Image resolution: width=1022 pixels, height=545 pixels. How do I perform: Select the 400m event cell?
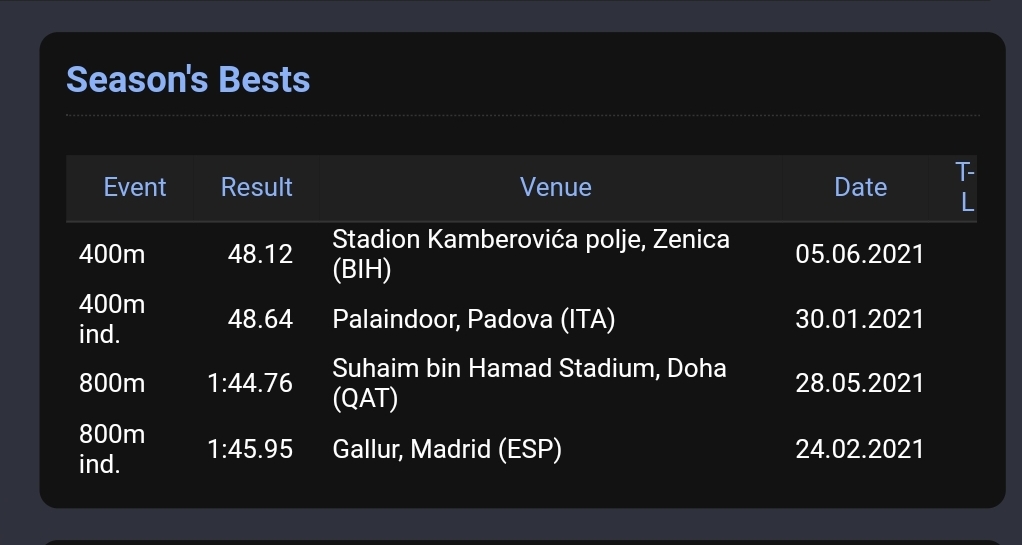coord(112,254)
